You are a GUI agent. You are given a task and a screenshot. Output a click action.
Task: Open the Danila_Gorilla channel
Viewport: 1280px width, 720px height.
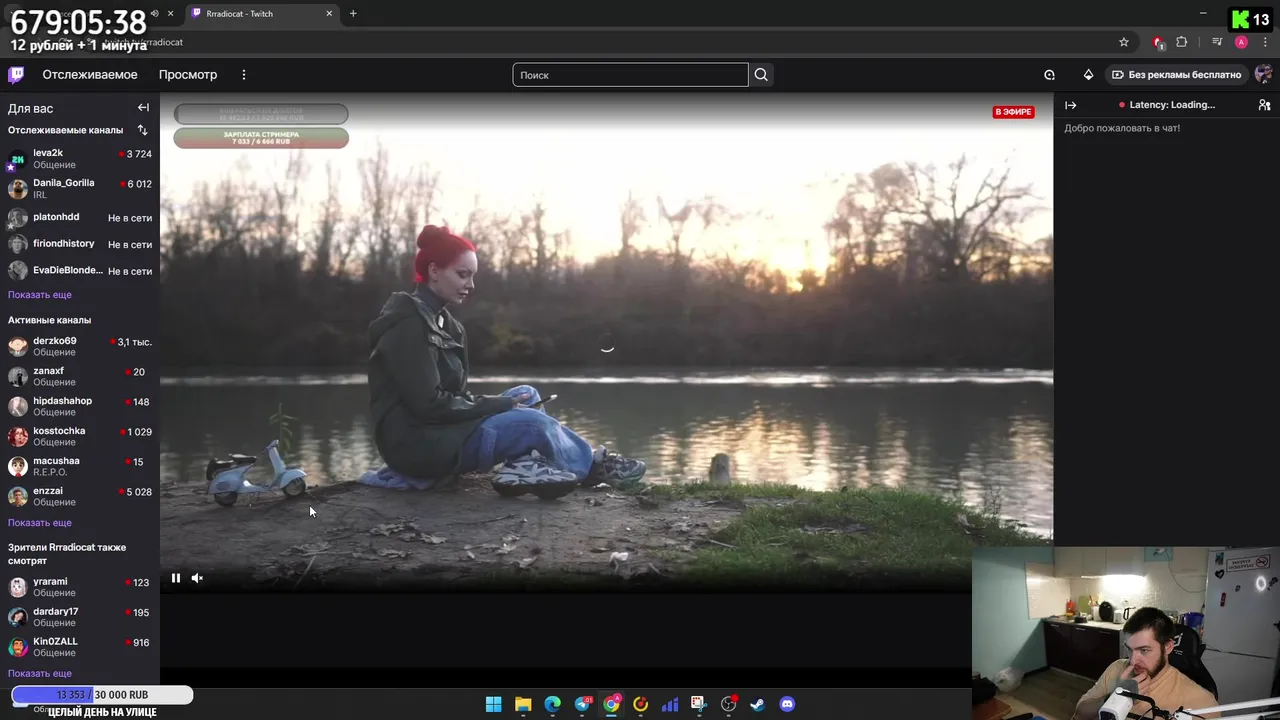(x=80, y=189)
